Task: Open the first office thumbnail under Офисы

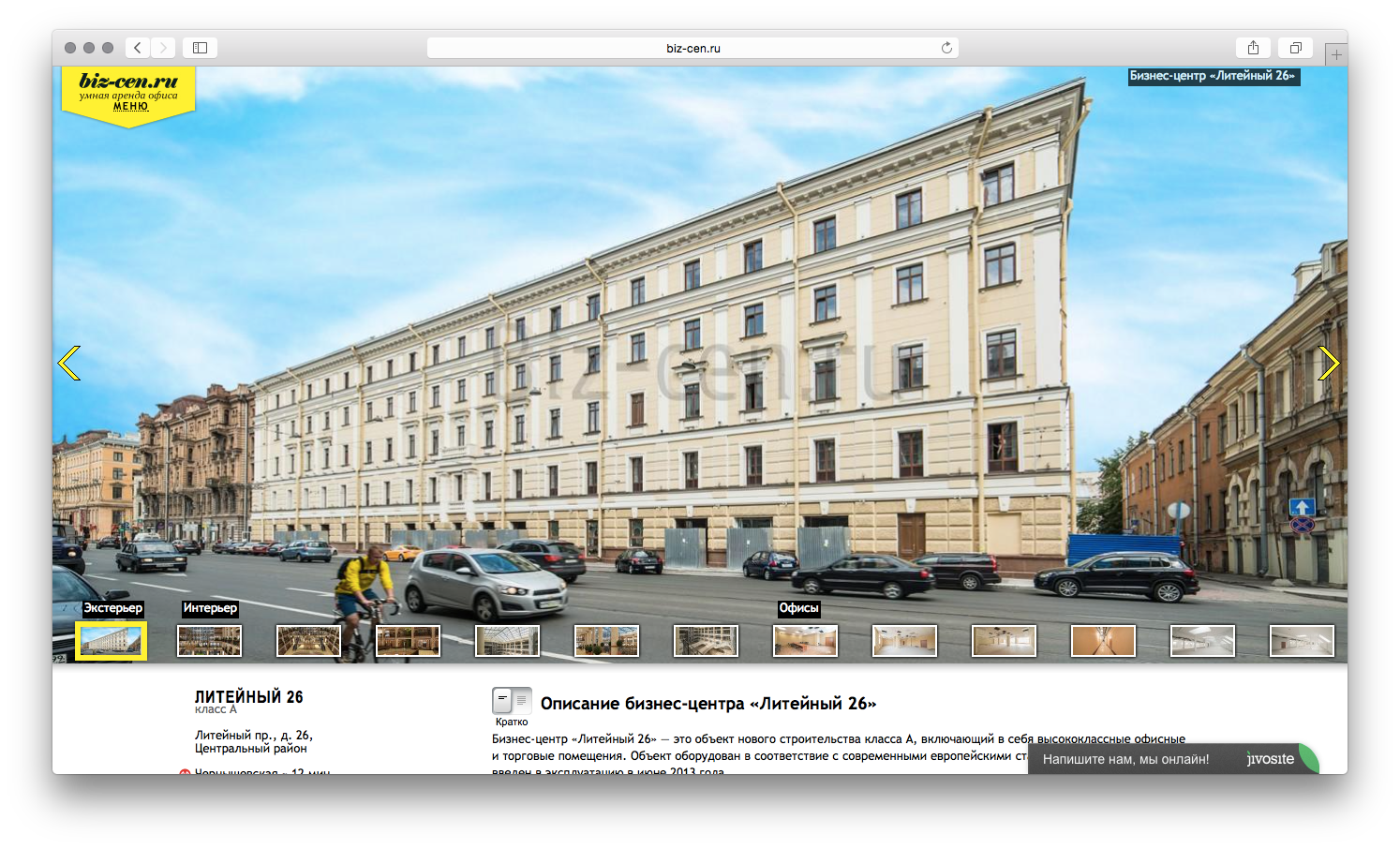Action: [805, 641]
